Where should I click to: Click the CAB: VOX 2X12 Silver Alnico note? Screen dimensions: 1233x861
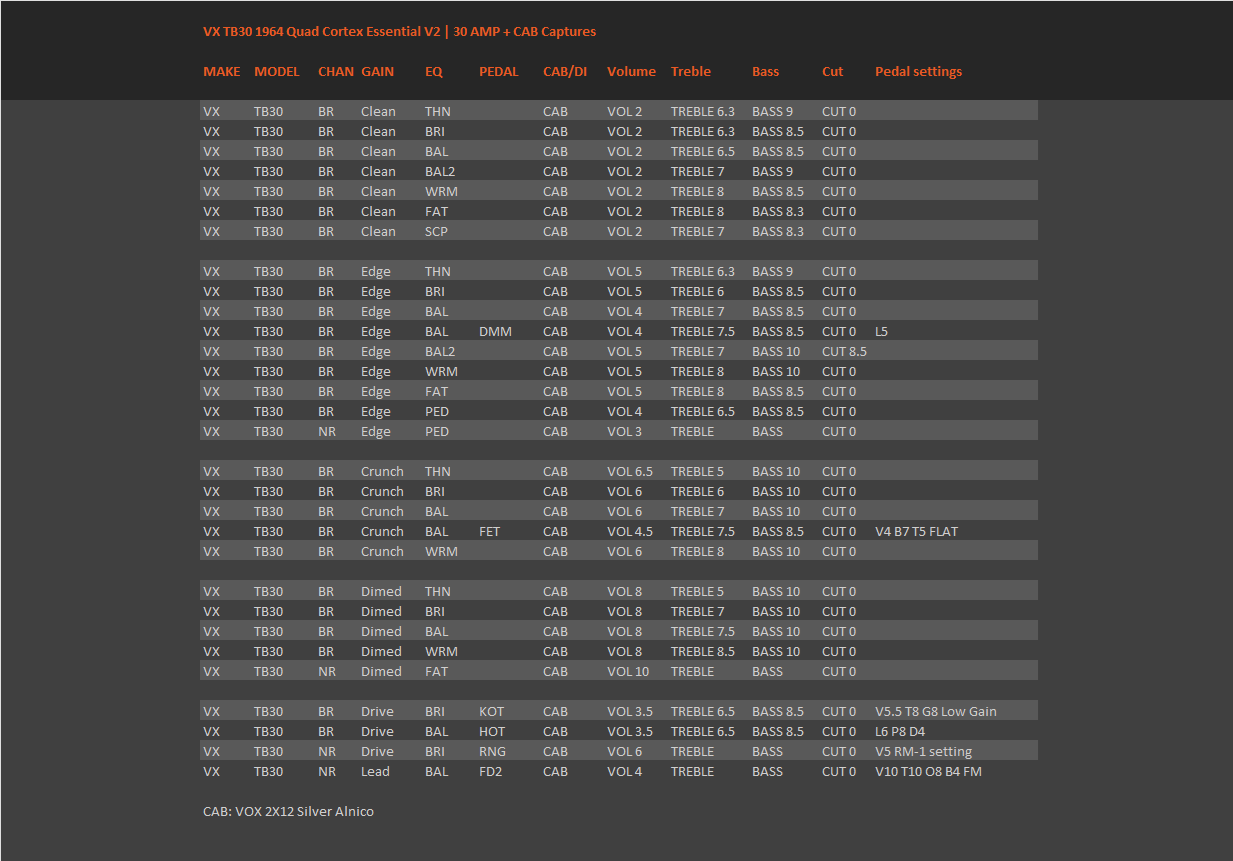[288, 811]
